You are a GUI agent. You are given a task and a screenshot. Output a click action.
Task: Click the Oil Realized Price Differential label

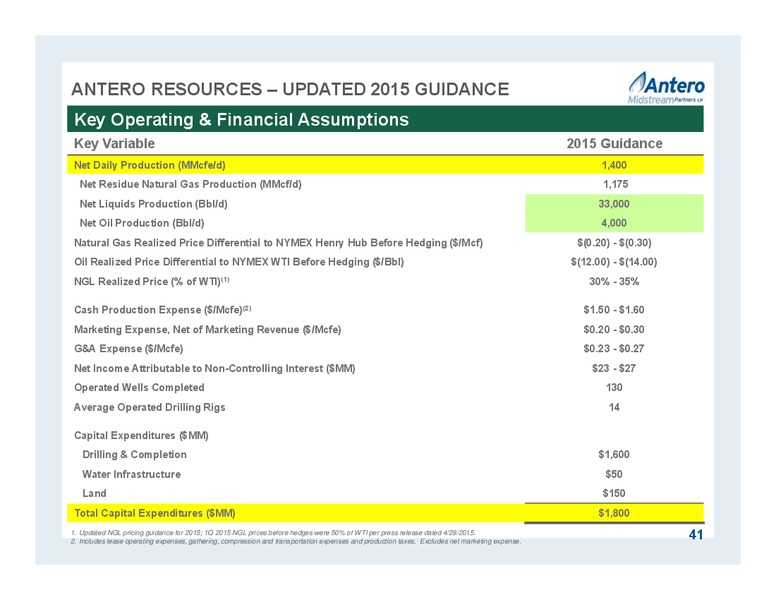click(x=239, y=262)
